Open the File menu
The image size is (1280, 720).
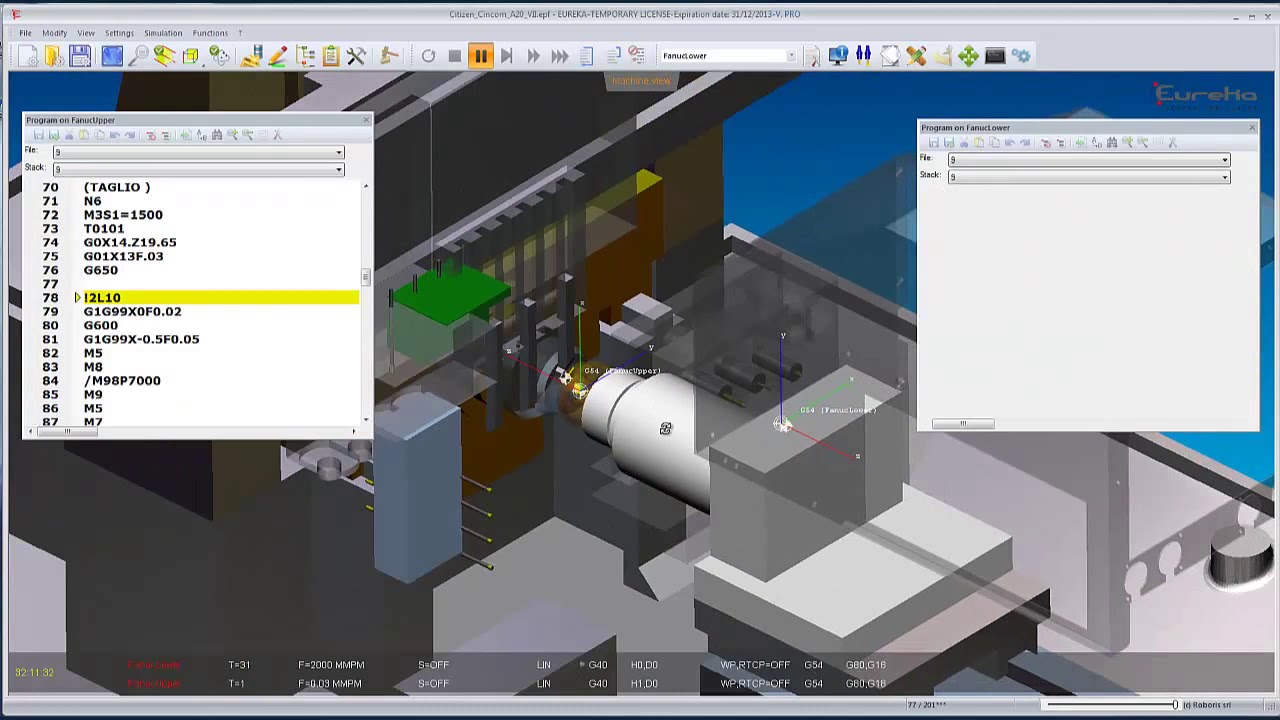coord(25,33)
